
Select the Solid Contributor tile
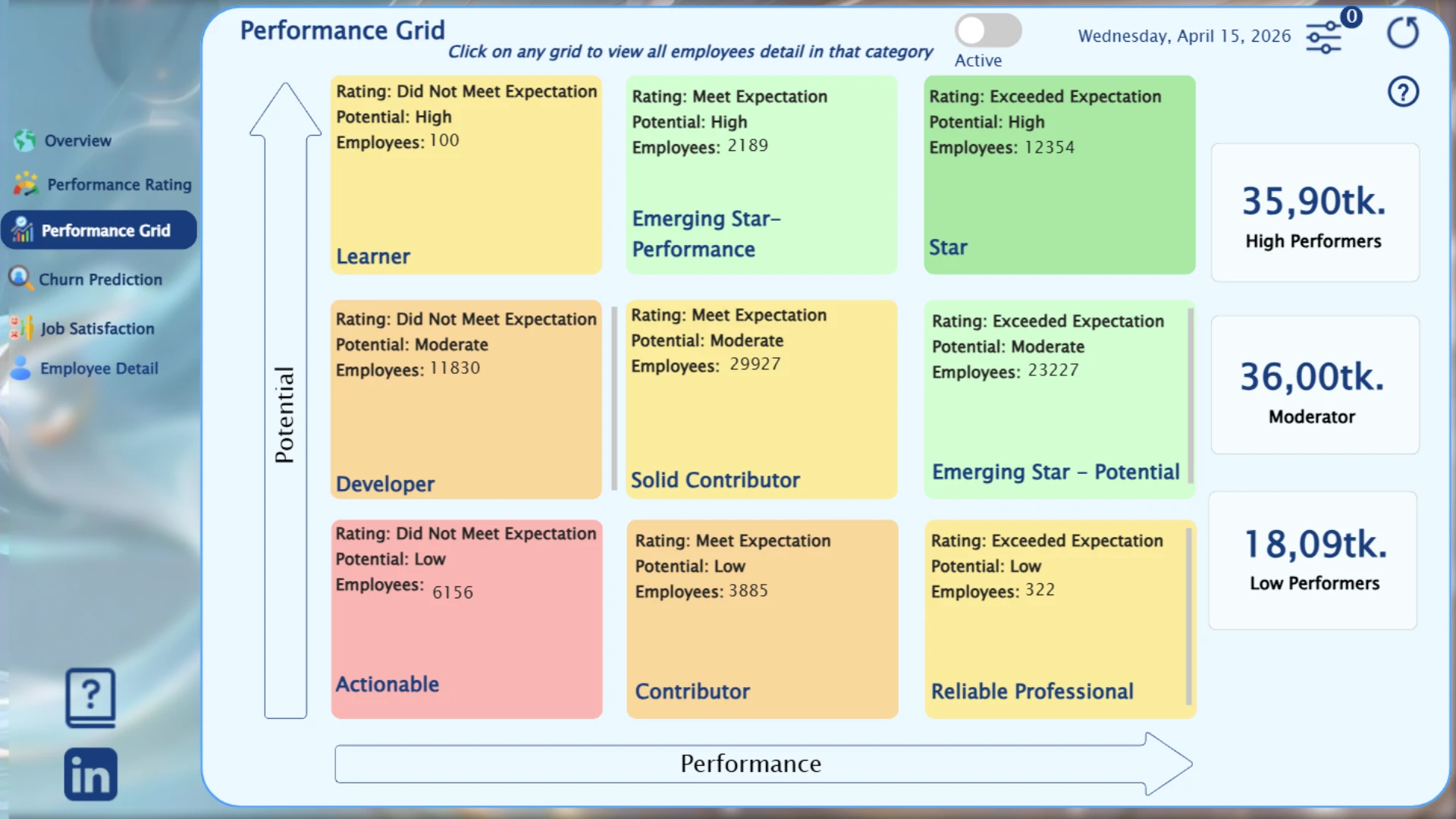point(761,400)
